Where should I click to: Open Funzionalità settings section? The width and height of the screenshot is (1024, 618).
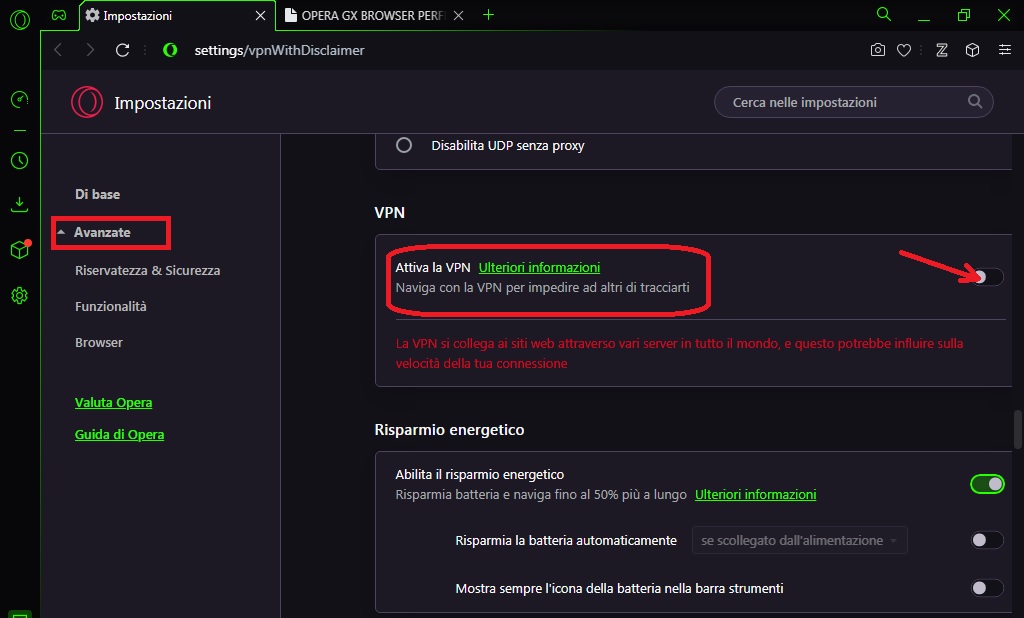(110, 306)
